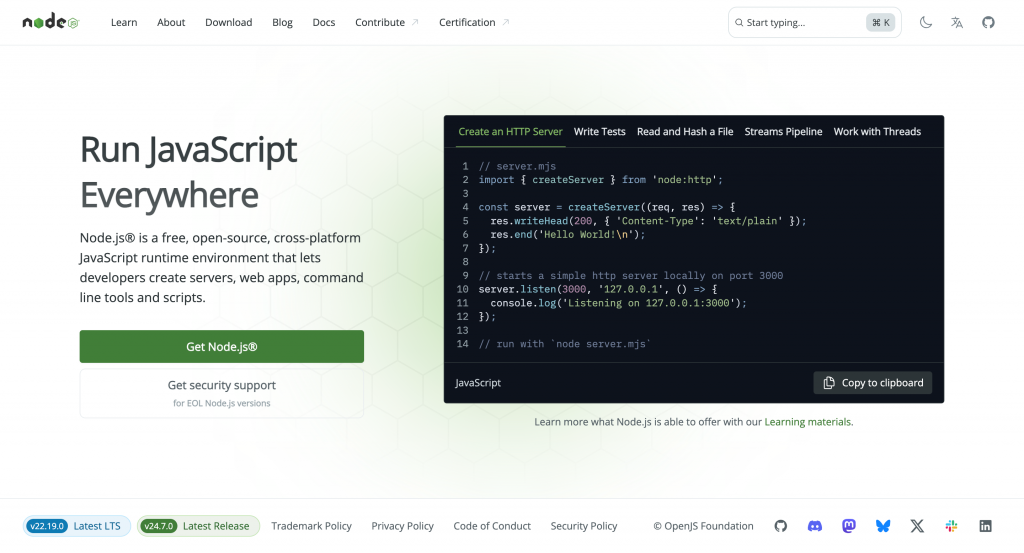The width and height of the screenshot is (1024, 553).
Task: Click the Get Node.js® button
Action: 221,347
